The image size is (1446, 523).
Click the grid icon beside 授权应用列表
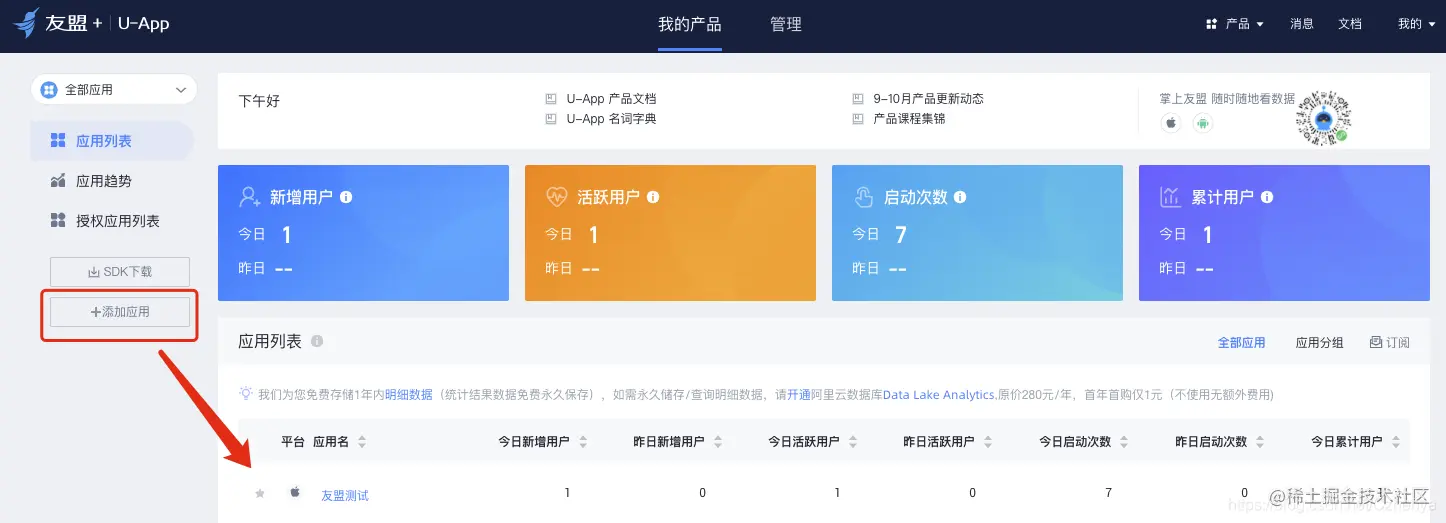pos(58,220)
